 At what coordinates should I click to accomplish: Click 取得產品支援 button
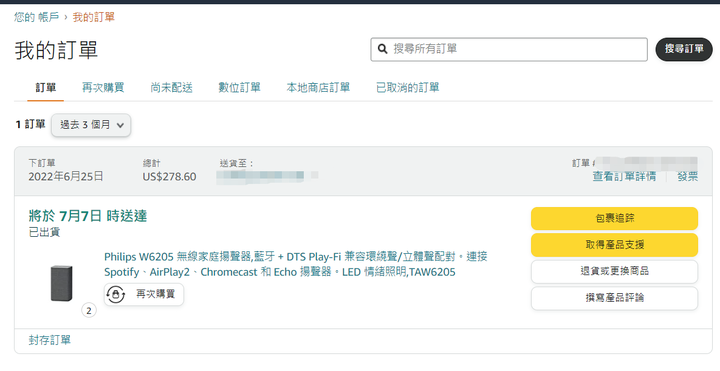614,245
